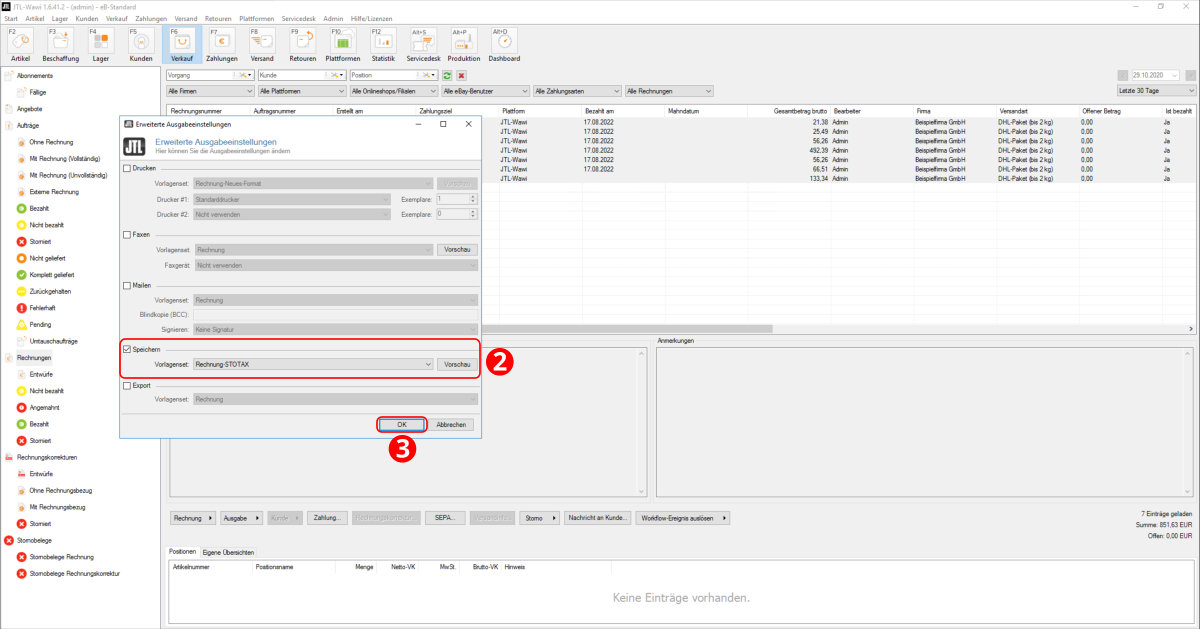Open the Statistik module icon
Viewport: 1200px width, 629px height.
click(x=383, y=44)
